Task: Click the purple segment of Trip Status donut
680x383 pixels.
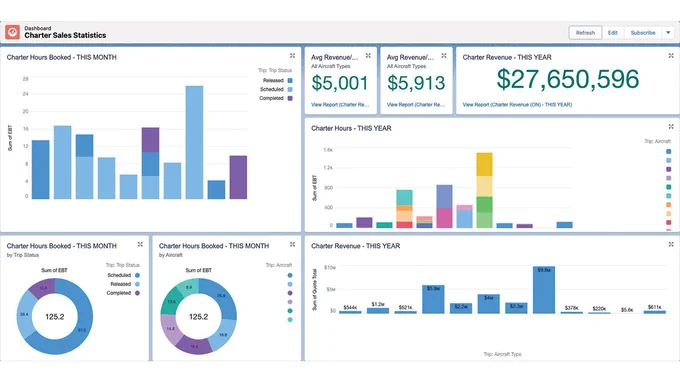Action: pos(43,288)
